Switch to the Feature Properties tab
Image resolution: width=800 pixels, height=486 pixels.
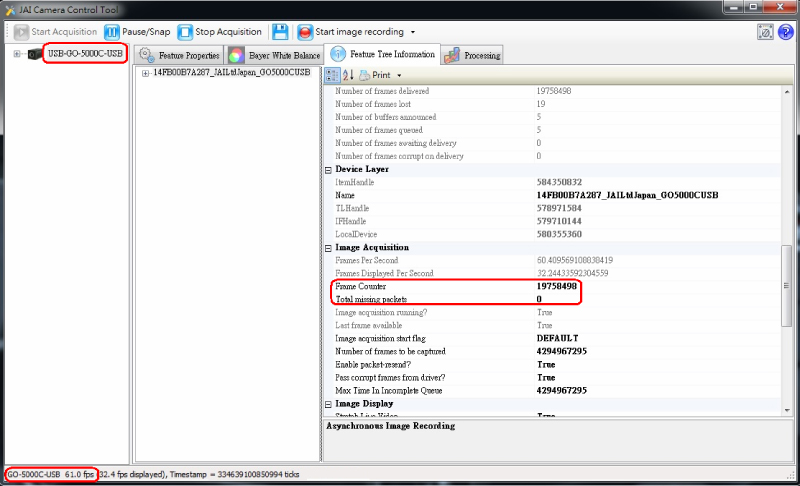[x=179, y=55]
